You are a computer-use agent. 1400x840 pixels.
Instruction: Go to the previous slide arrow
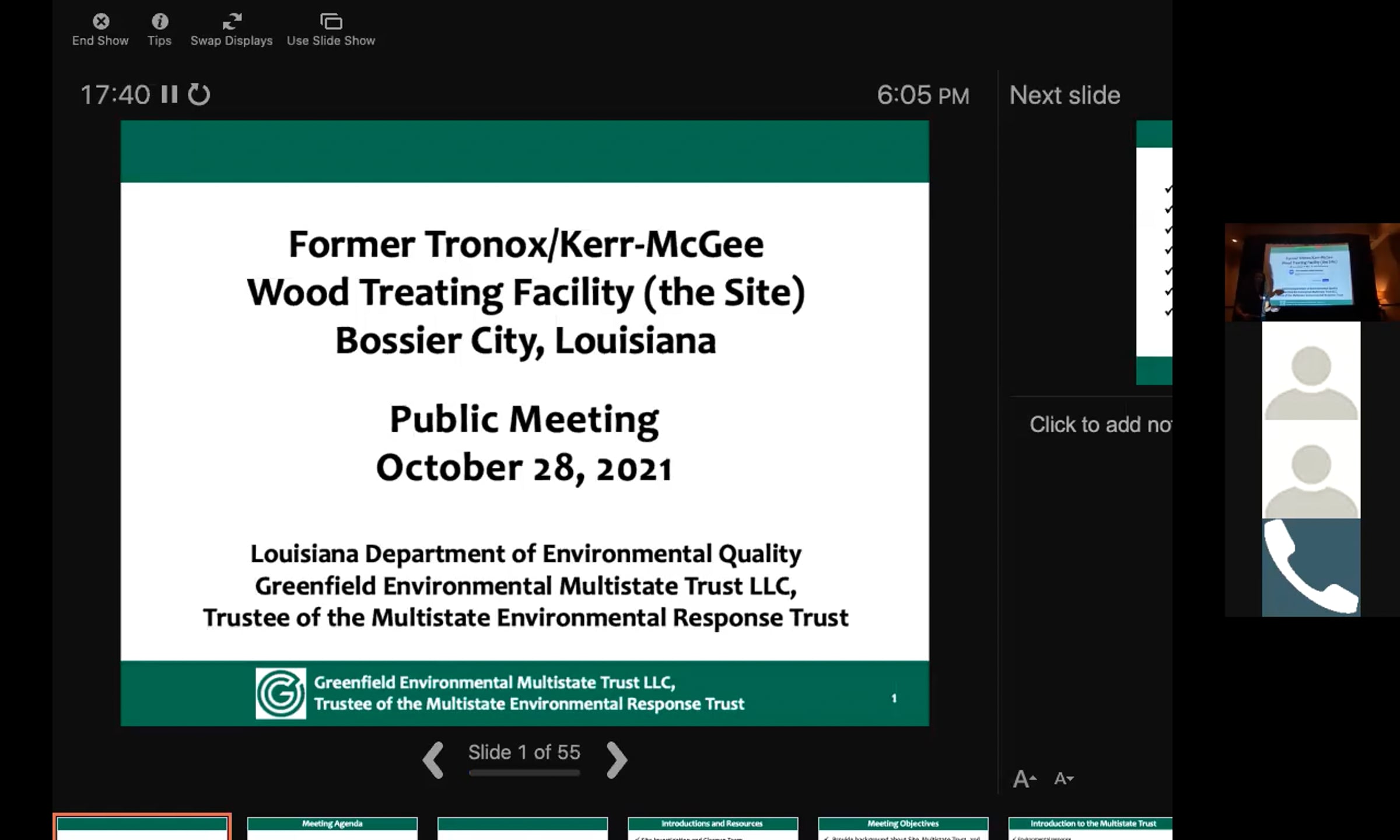click(x=433, y=759)
